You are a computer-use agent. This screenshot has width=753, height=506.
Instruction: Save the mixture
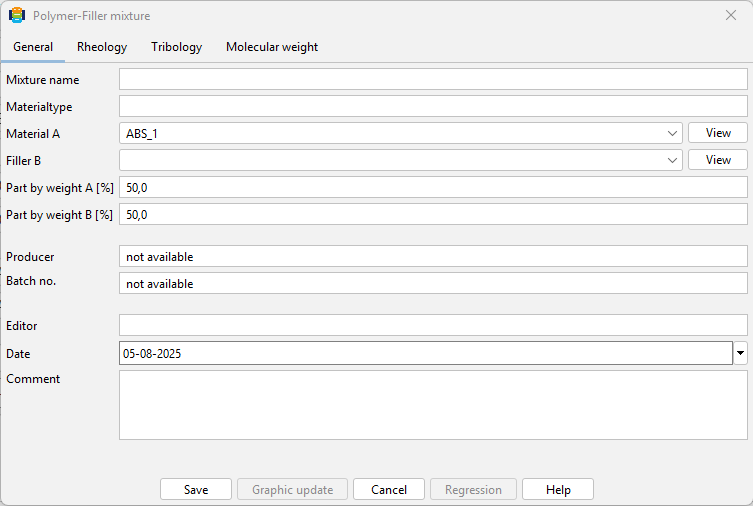coord(196,489)
